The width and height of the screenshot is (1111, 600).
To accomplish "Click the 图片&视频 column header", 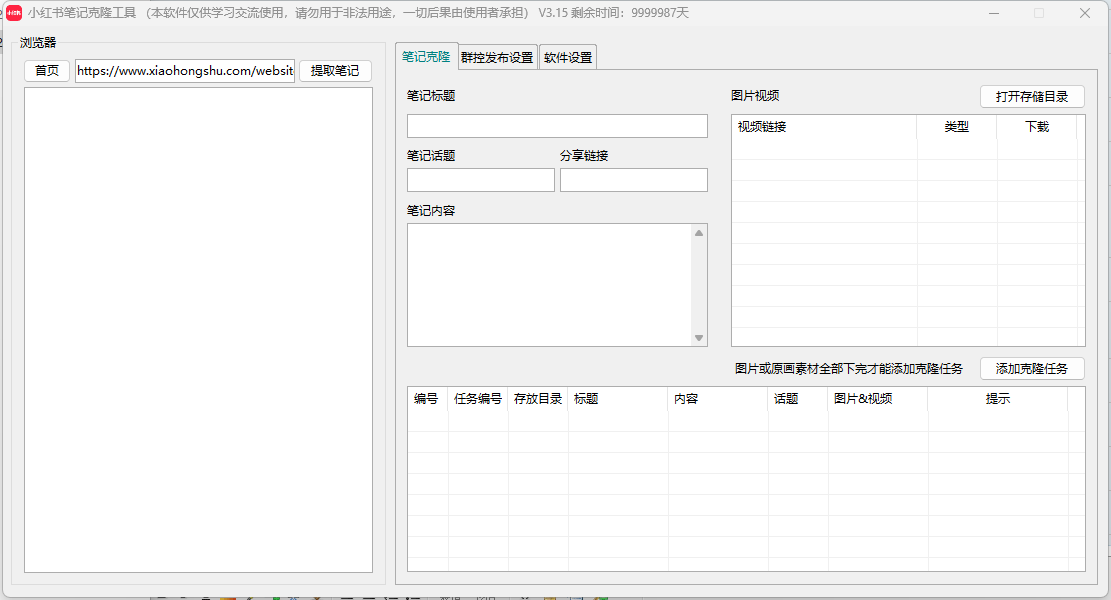I will click(878, 399).
